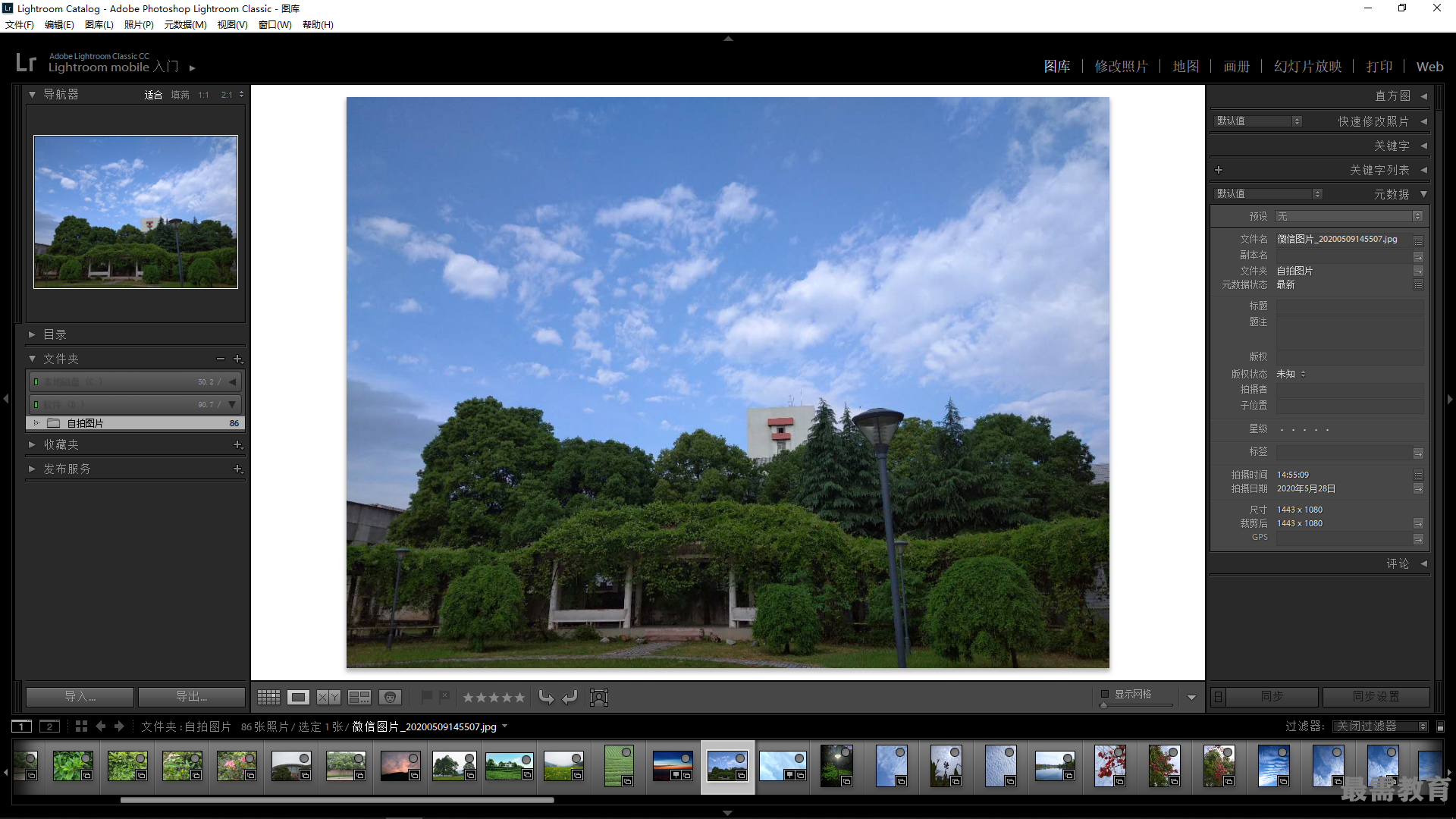Switch to Grid view icon
This screenshot has height=819, width=1456.
click(268, 697)
